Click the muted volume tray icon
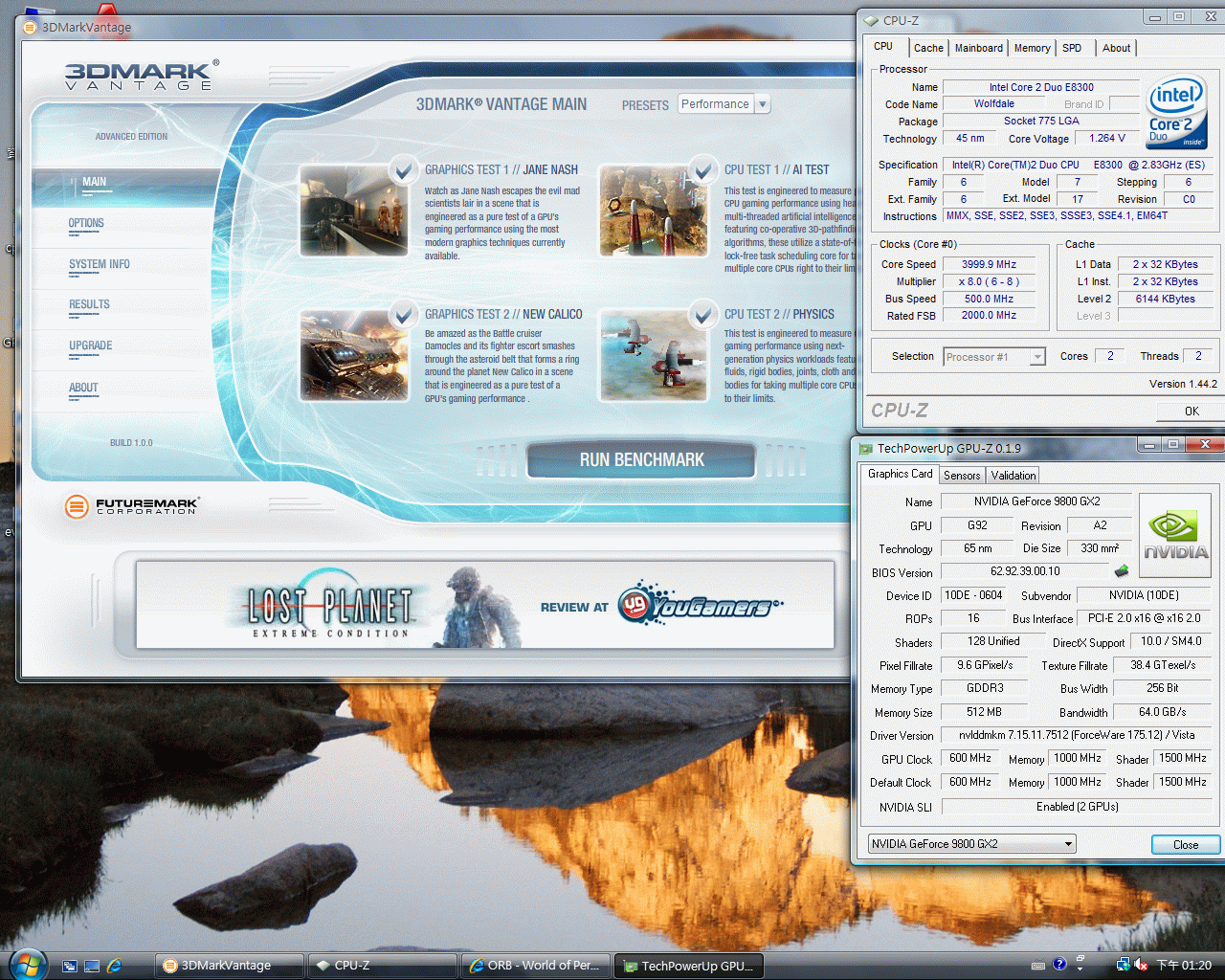This screenshot has height=980, width=1225. [x=1140, y=965]
